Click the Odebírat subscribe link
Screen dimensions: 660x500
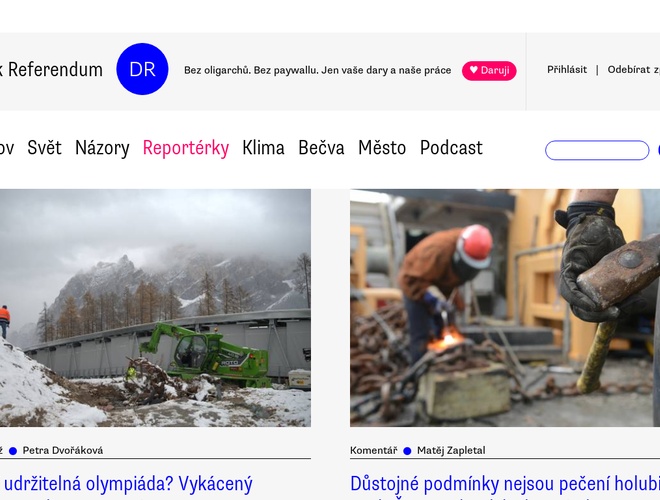(633, 70)
